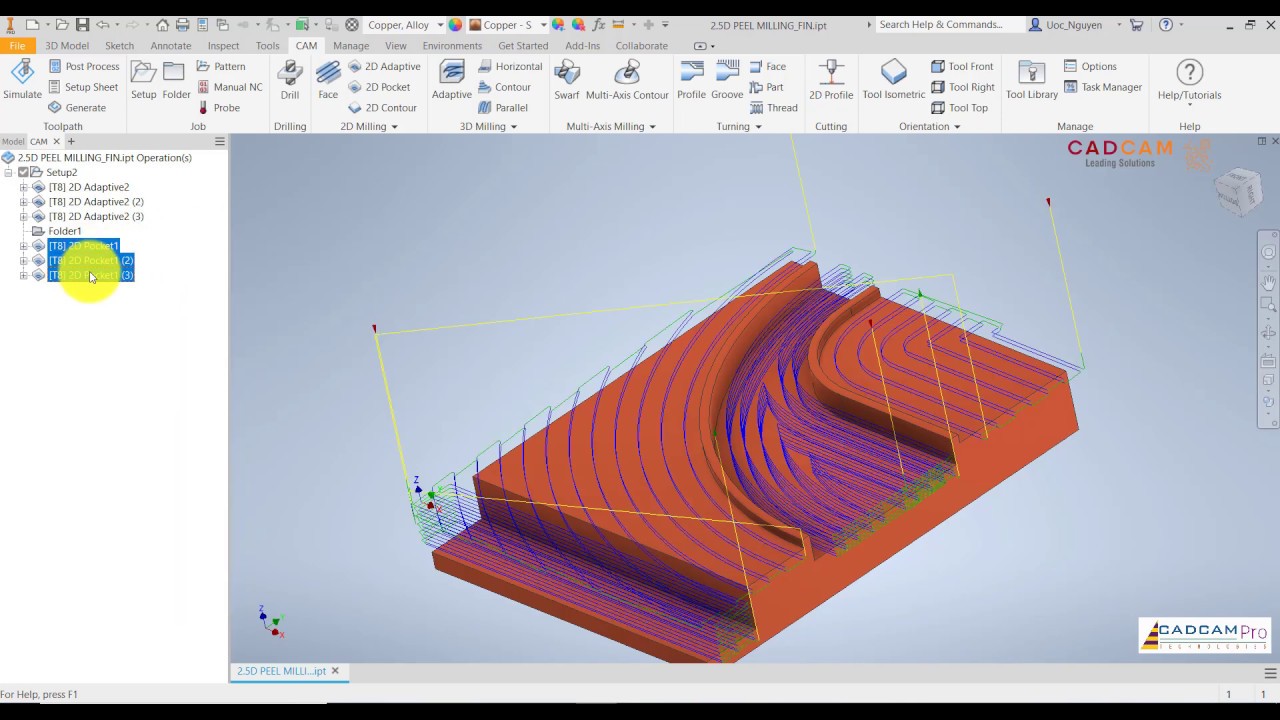Click the ViewCube in the viewport
Screen dimensions: 1280x720
(x=1240, y=190)
